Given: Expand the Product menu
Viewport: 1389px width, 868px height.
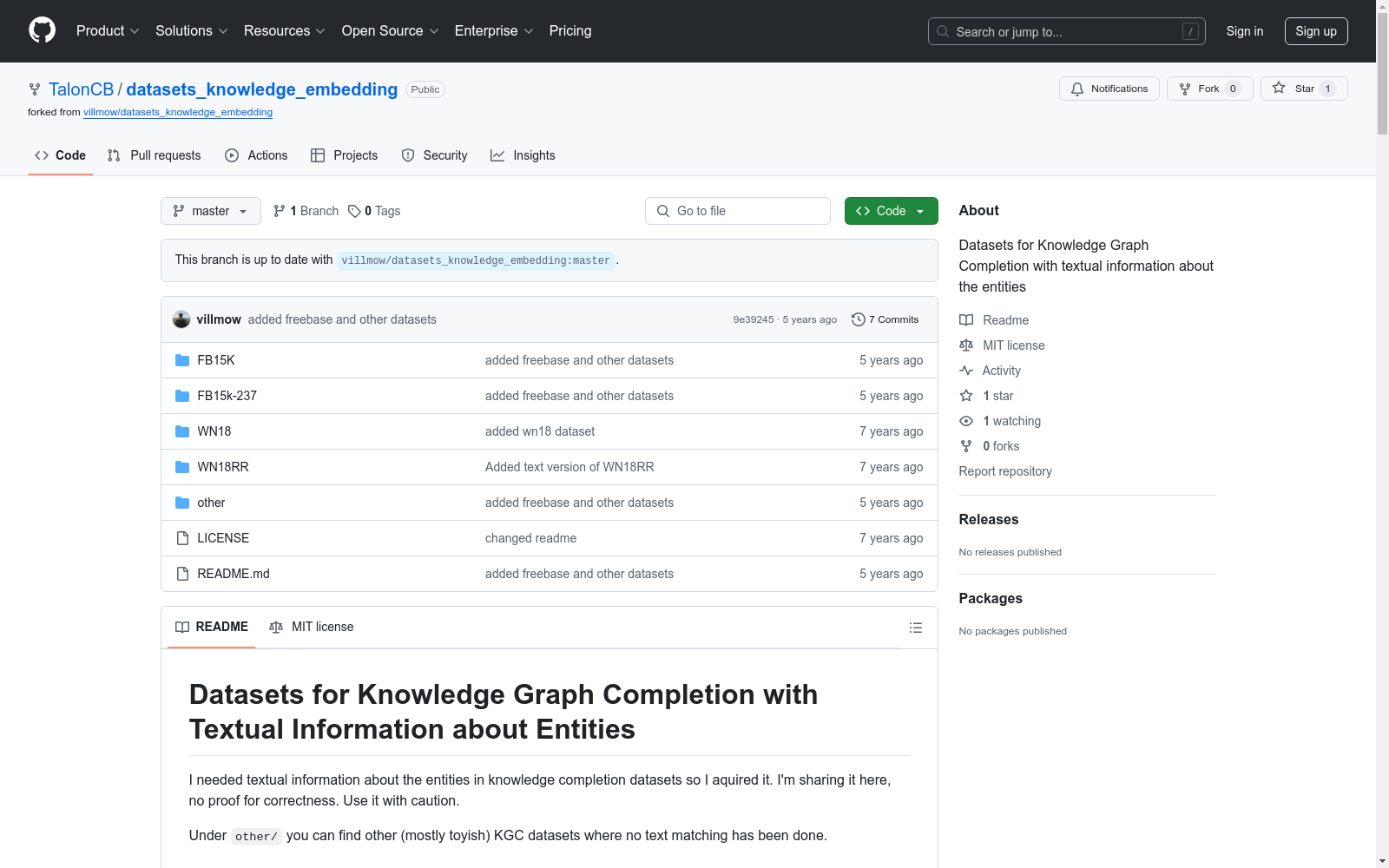Looking at the screenshot, I should click(x=108, y=30).
